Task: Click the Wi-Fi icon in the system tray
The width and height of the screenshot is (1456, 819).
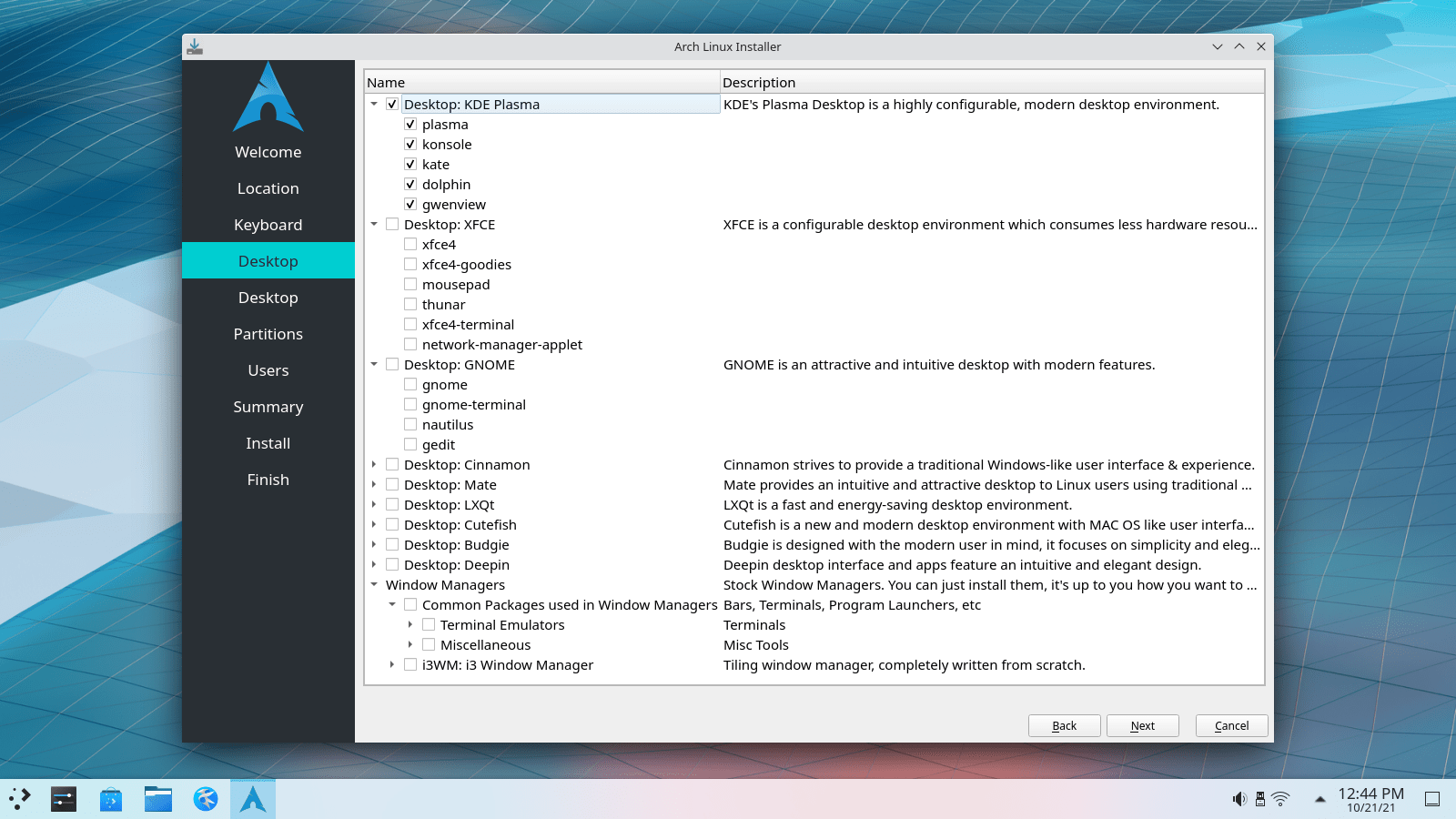Action: pos(1282,798)
